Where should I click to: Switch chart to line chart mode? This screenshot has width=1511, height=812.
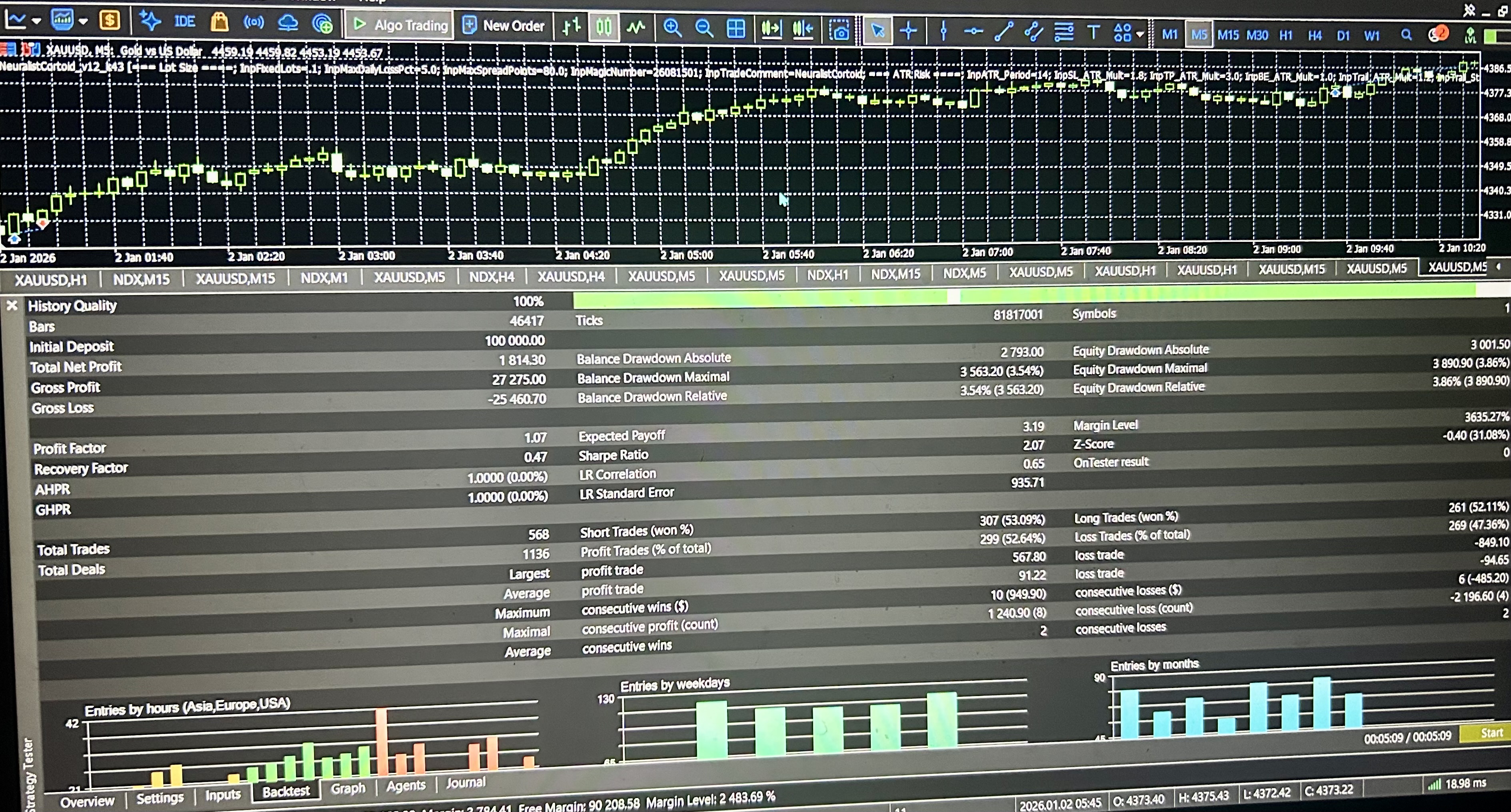pos(636,27)
